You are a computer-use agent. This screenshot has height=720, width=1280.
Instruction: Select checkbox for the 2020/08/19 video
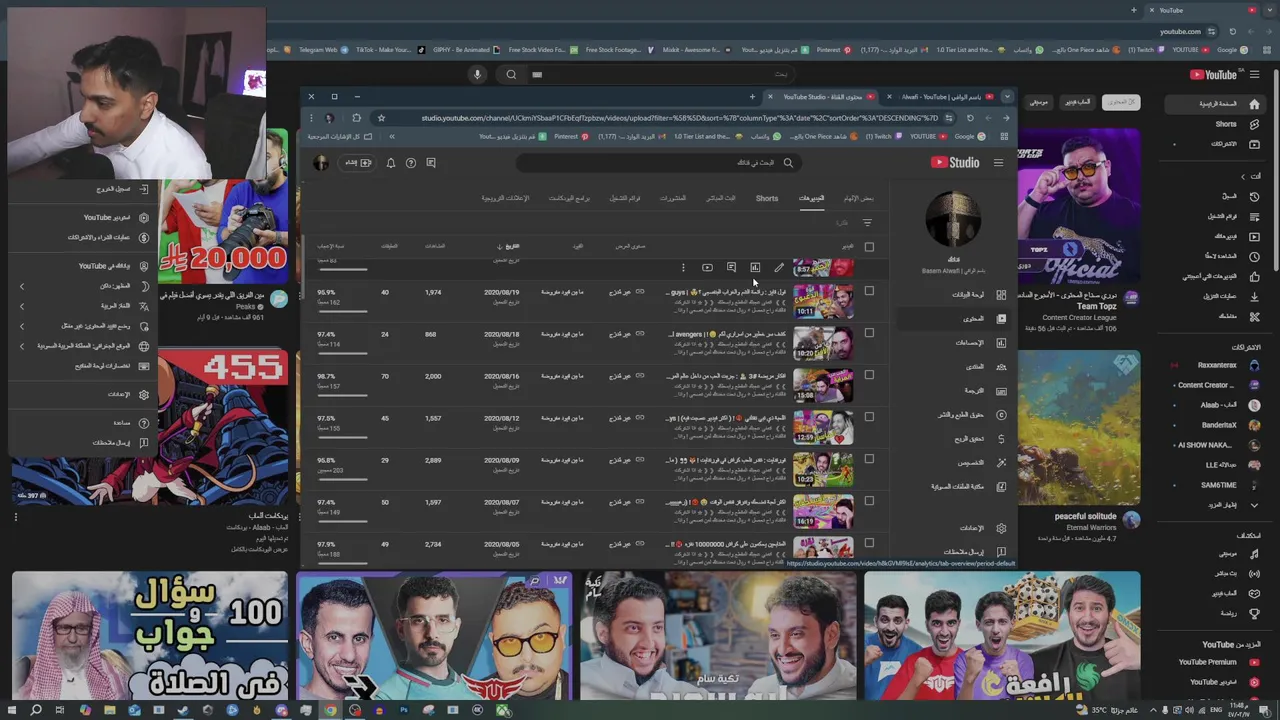pos(869,292)
